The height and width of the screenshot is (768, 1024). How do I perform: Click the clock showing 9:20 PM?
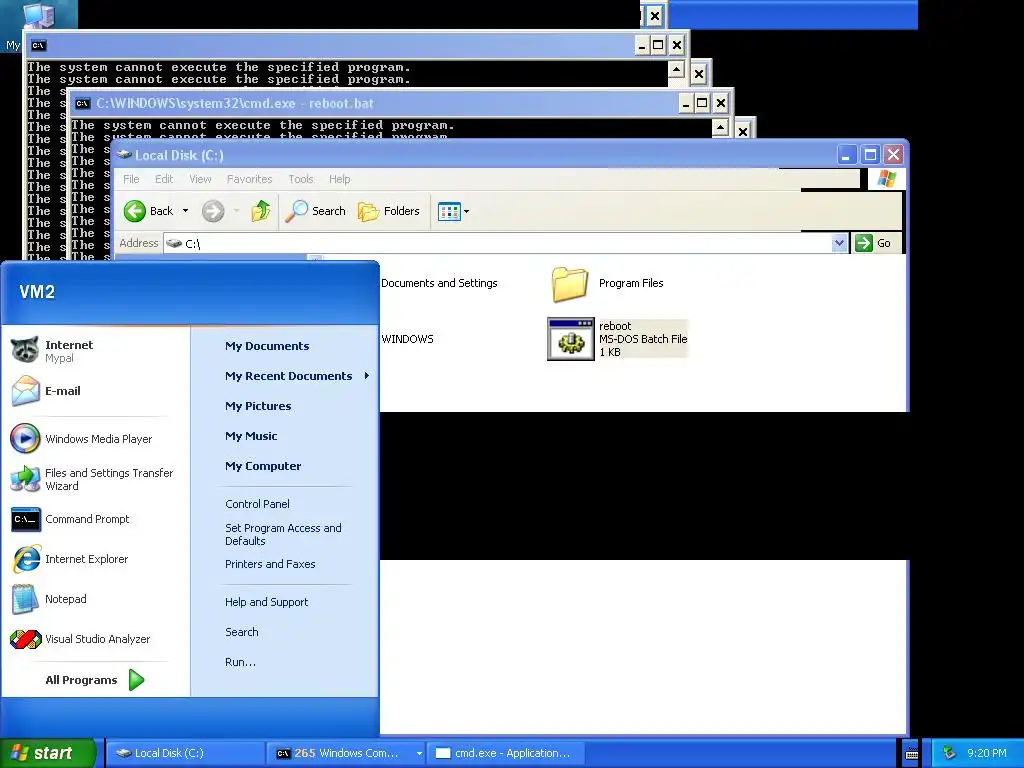tap(987, 753)
